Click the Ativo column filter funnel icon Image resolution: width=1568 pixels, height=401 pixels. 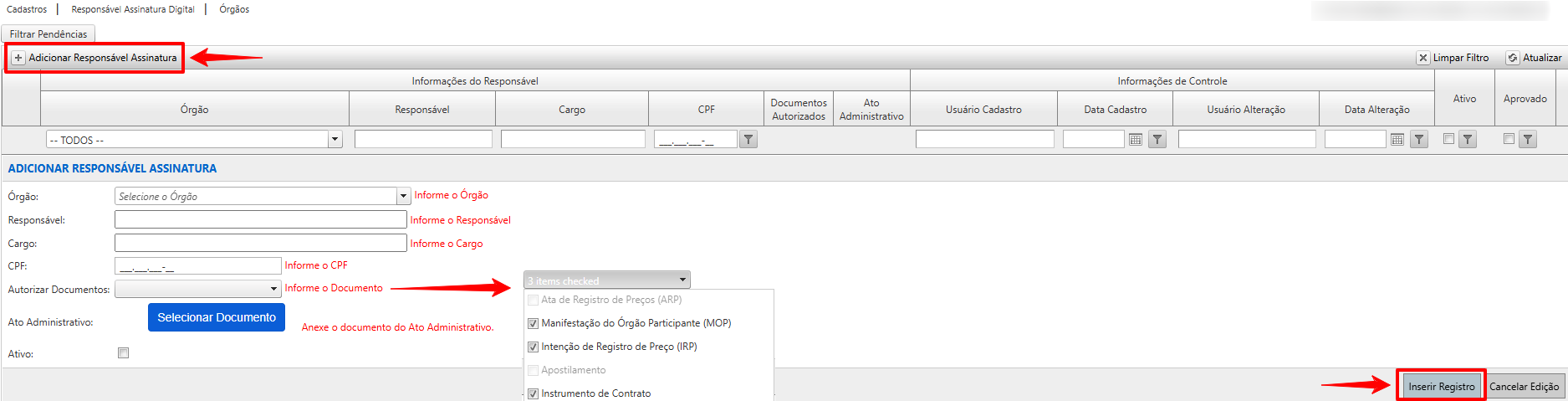coord(1468,140)
